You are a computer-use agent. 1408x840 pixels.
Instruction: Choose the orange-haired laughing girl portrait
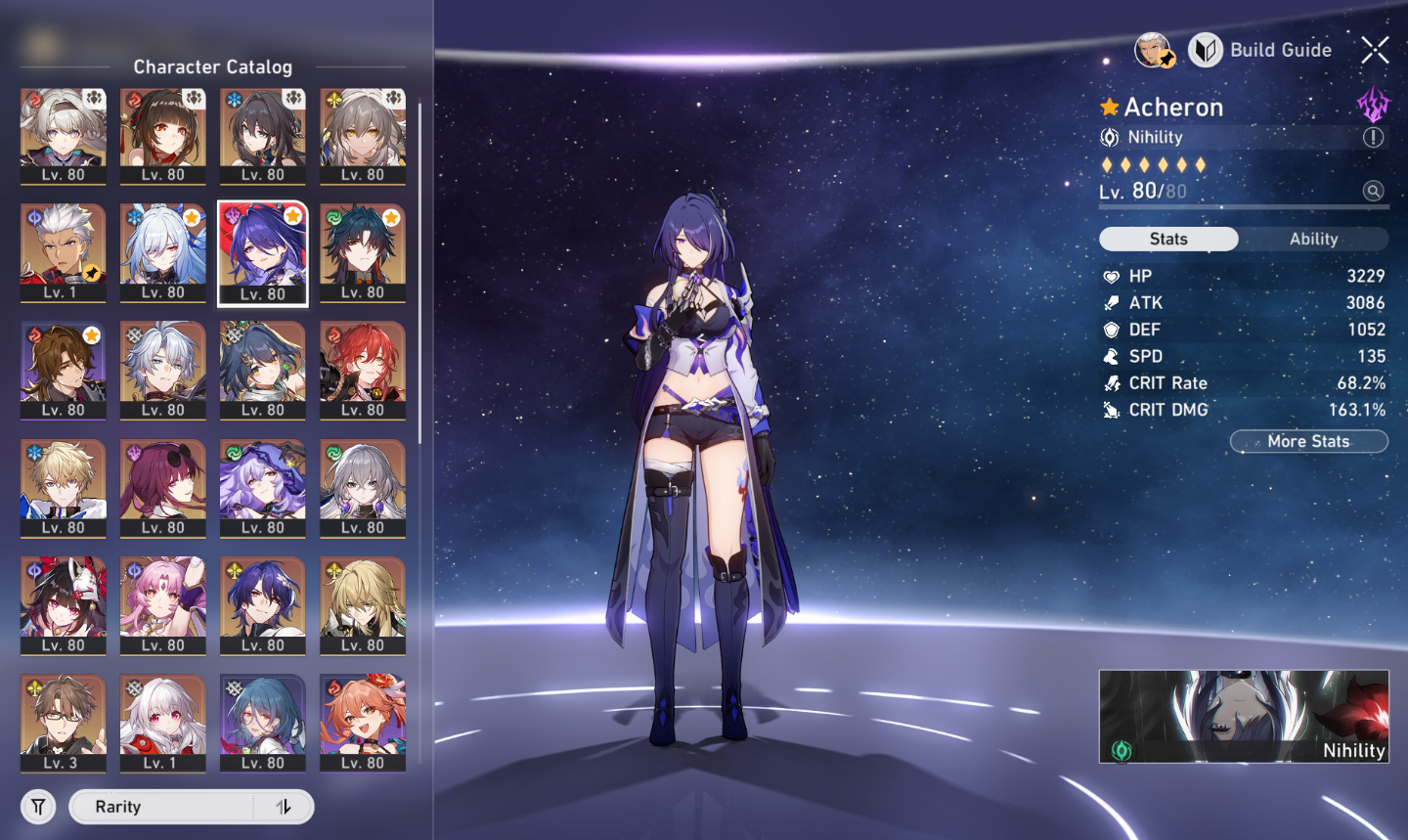click(x=363, y=724)
